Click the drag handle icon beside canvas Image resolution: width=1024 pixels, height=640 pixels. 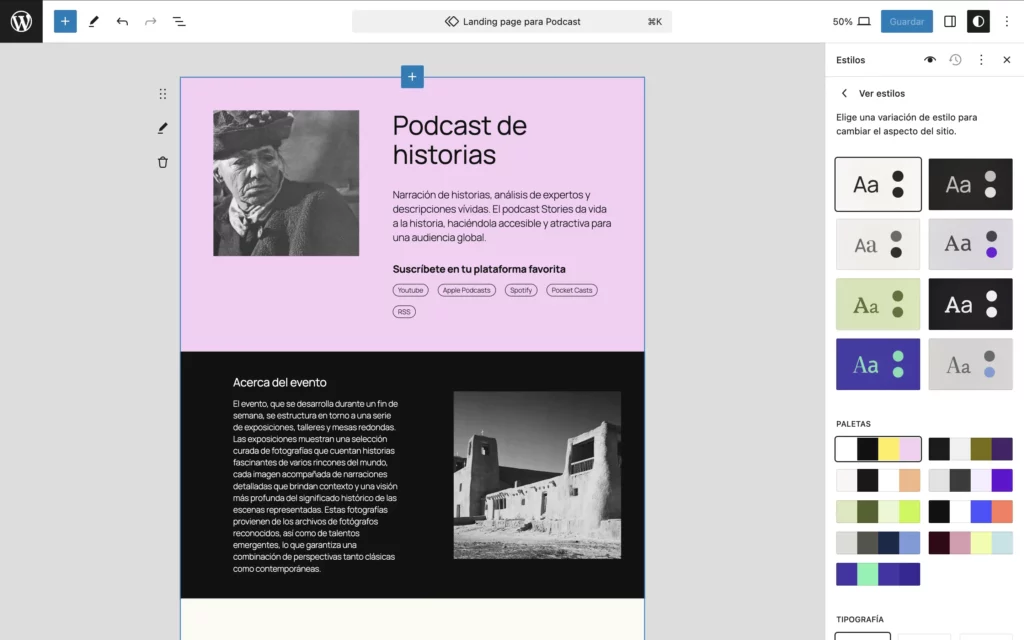[x=162, y=94]
